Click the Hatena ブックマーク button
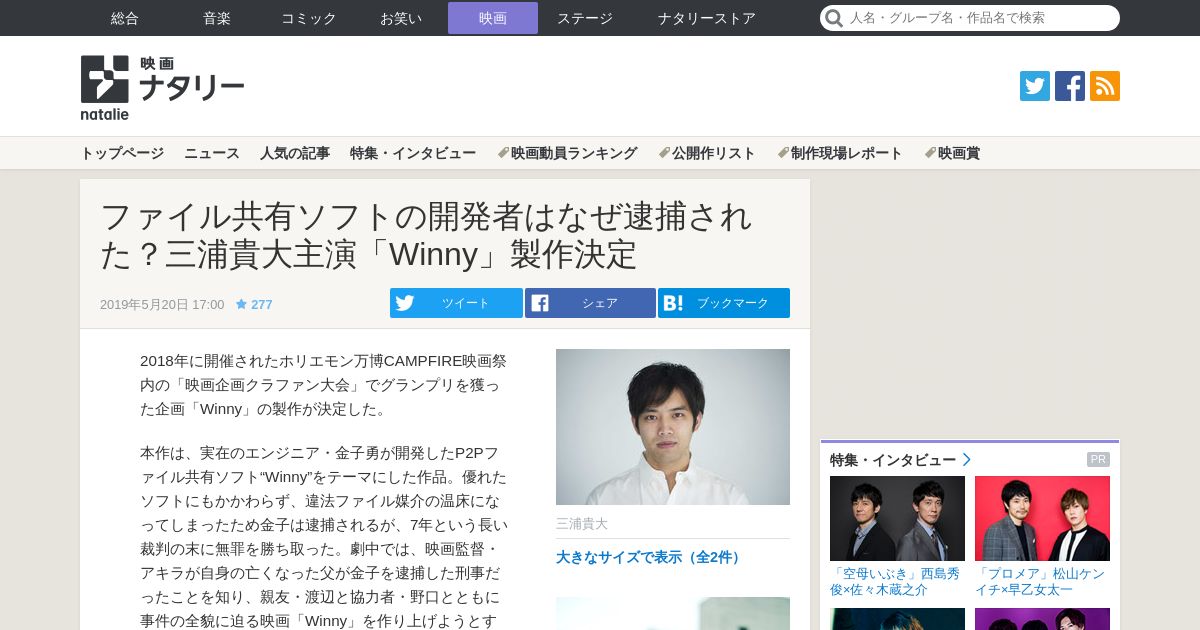Image resolution: width=1200 pixels, height=630 pixels. coord(724,303)
